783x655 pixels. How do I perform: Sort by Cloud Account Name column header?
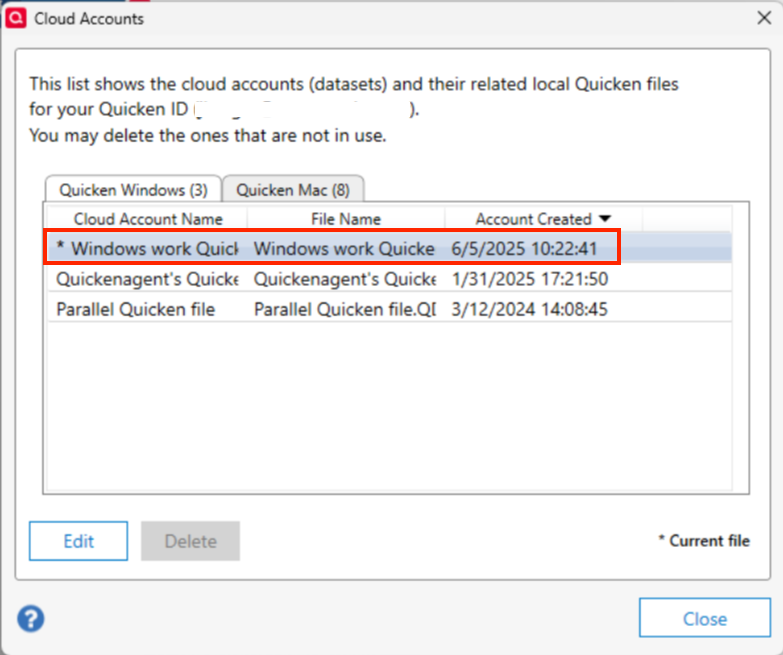click(x=148, y=219)
